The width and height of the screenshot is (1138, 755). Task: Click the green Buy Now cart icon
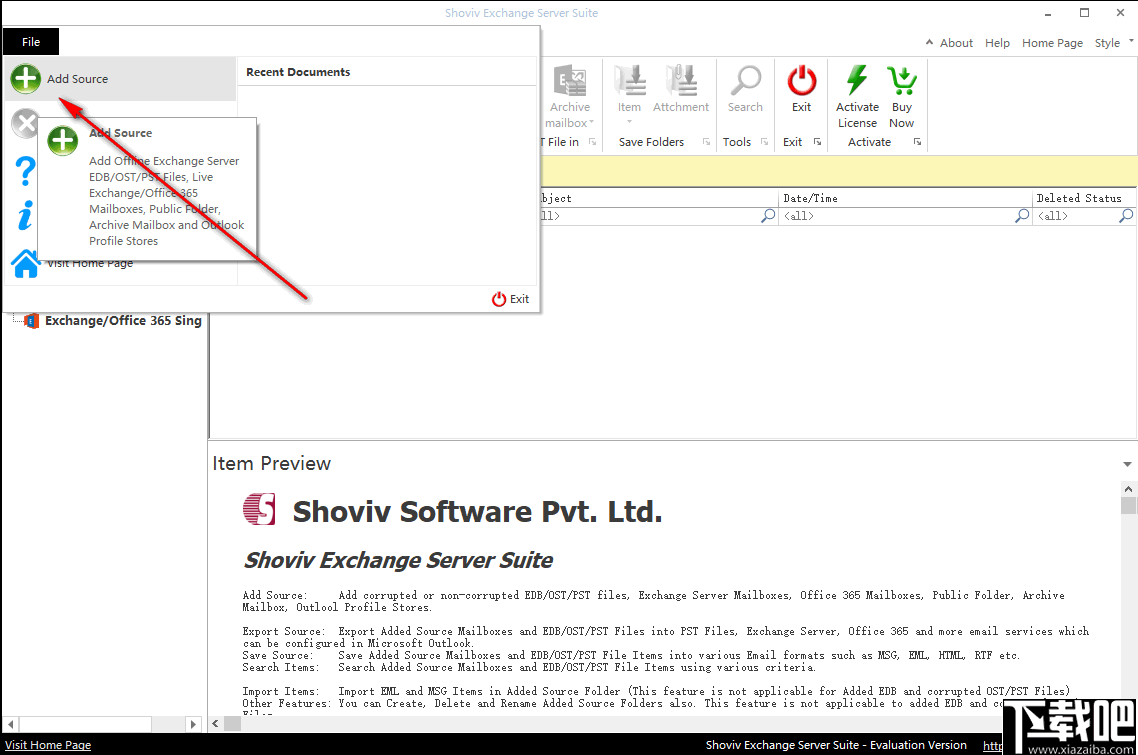[901, 80]
